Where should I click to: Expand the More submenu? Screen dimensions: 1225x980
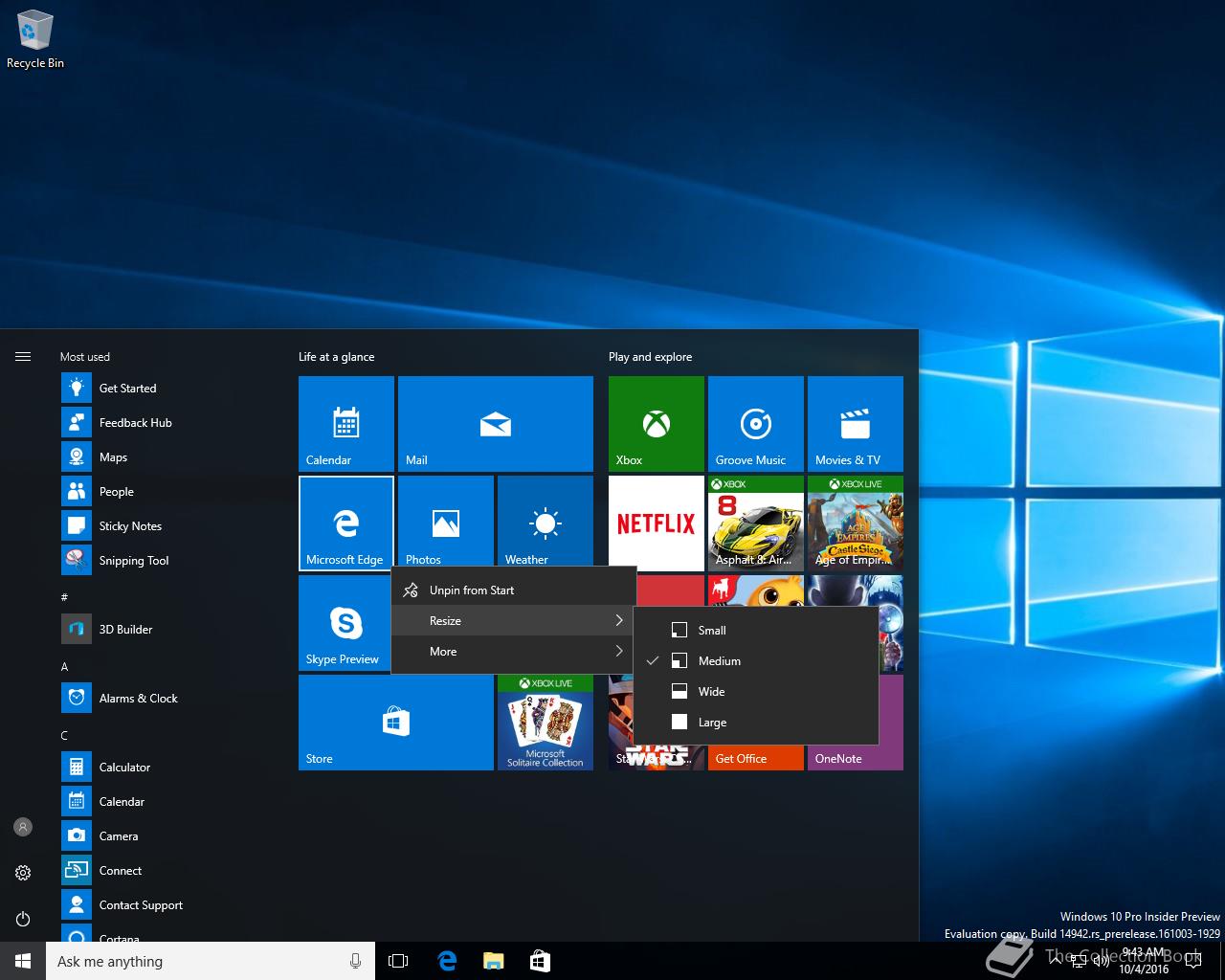click(x=514, y=652)
